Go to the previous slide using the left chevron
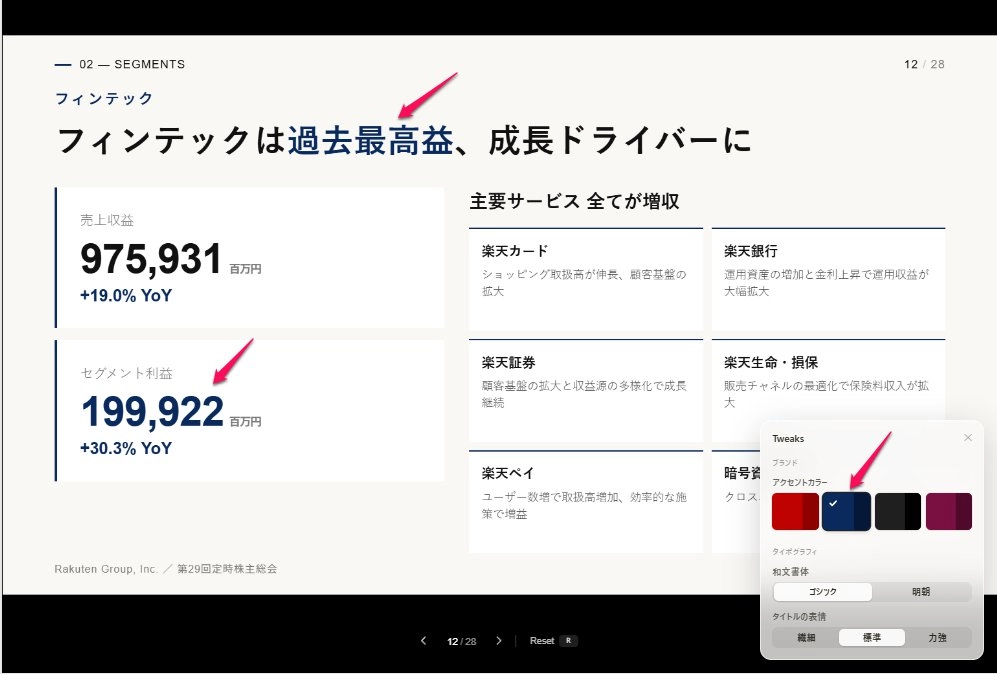Image resolution: width=997 pixels, height=674 pixels. click(x=423, y=641)
